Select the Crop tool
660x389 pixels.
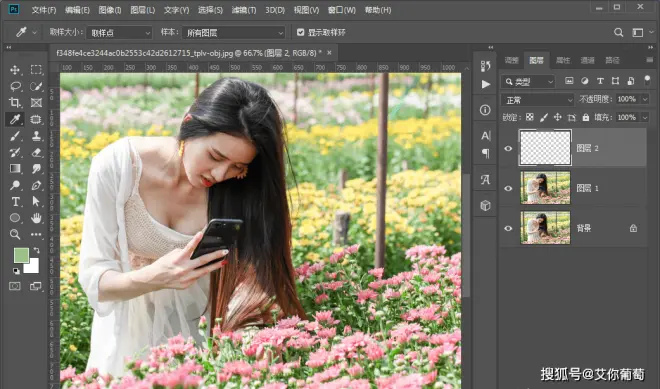click(x=15, y=103)
